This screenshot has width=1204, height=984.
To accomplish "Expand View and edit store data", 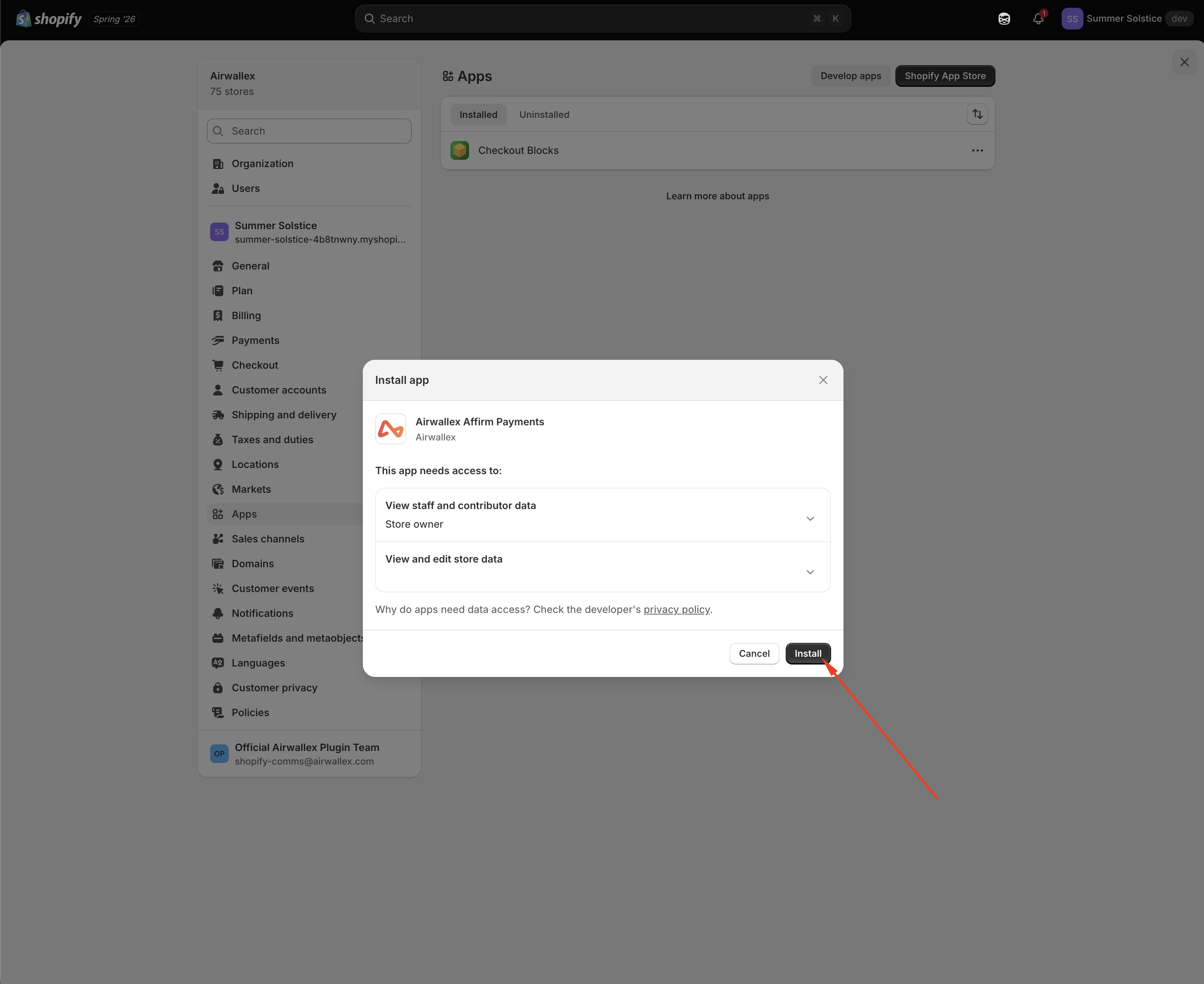I will tap(603, 567).
